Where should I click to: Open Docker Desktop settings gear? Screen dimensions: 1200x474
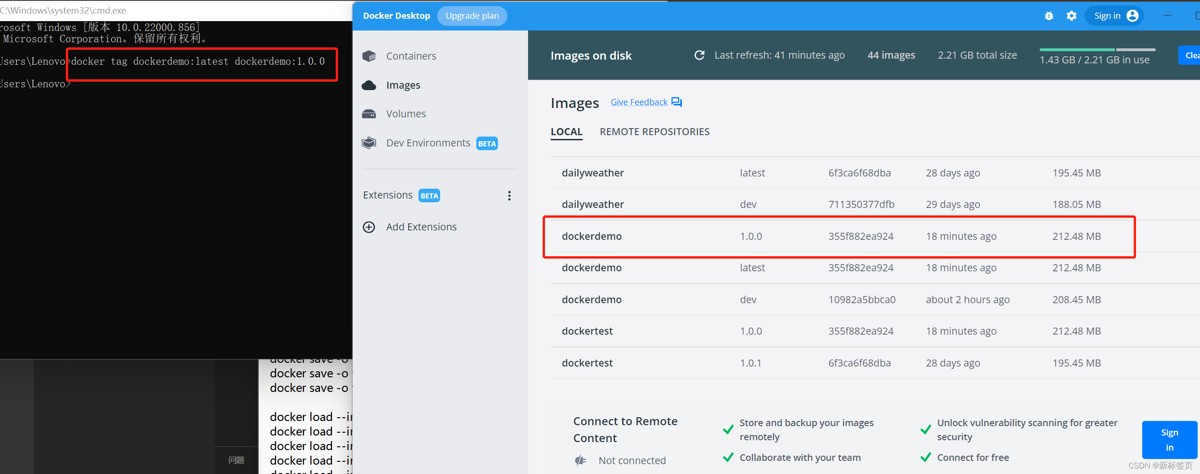(1071, 16)
